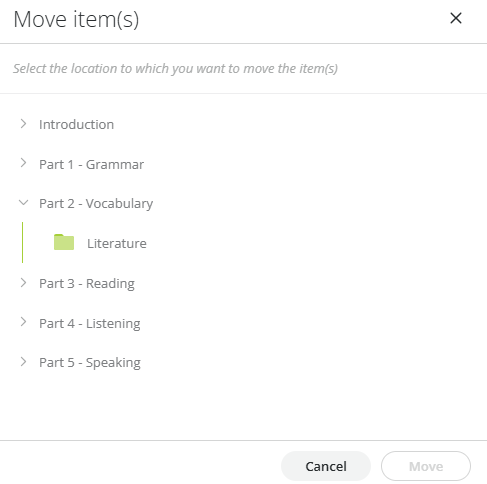
Task: Choose Part 5 - Speaking label
Action: (x=90, y=363)
